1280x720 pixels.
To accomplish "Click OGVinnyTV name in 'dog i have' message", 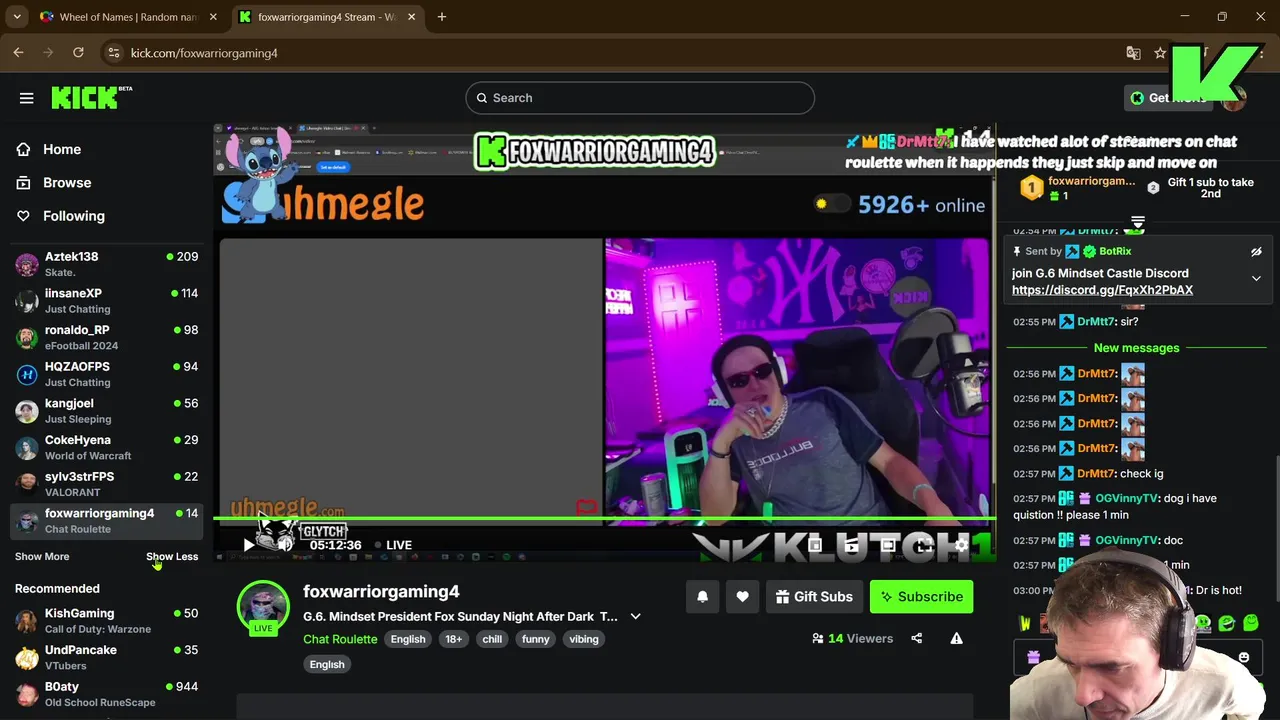I will coord(1126,498).
